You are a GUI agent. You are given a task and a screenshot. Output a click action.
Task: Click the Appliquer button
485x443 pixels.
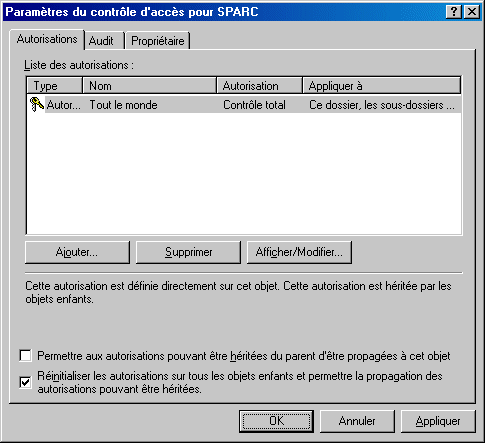coord(438,421)
